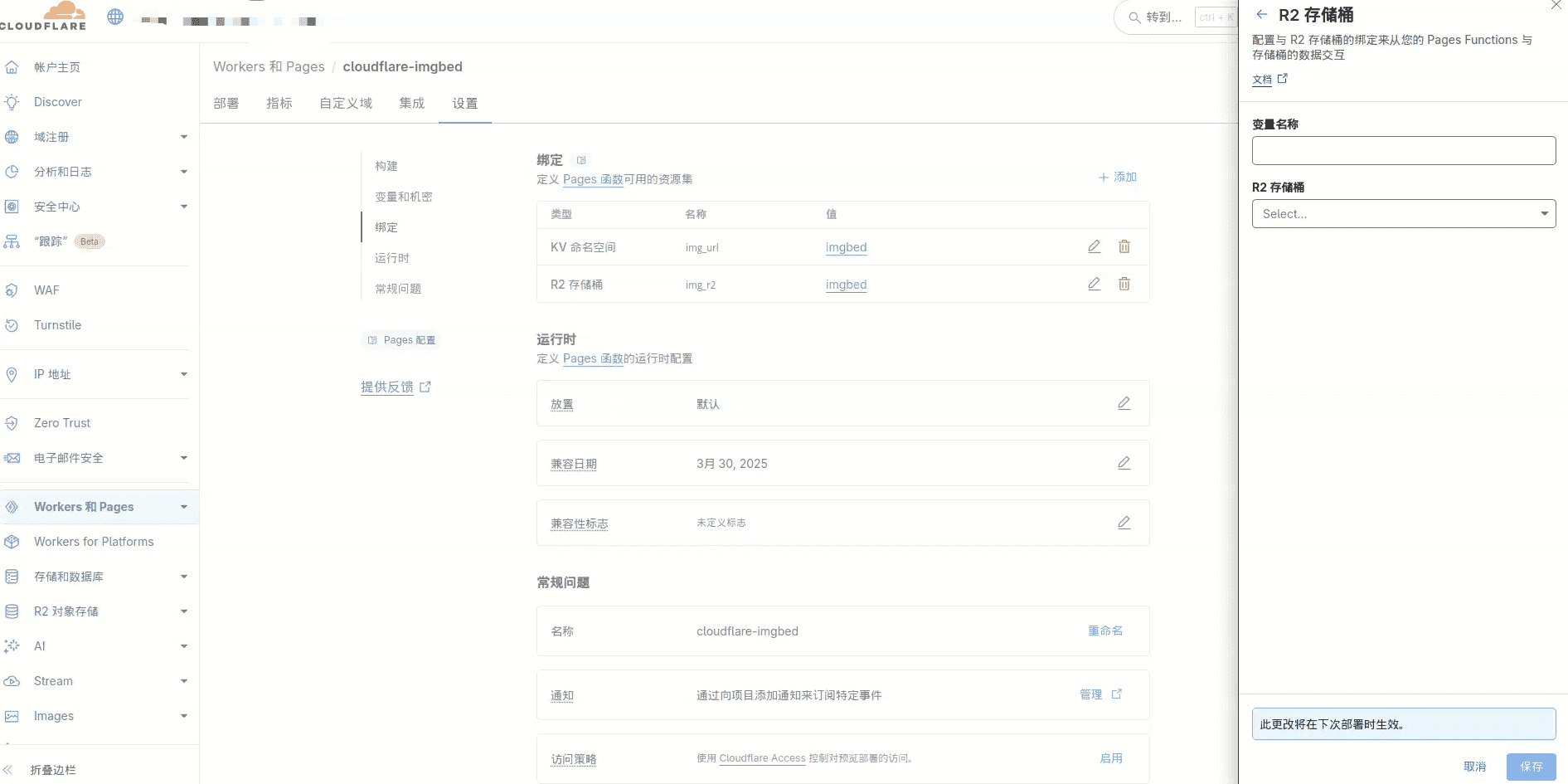Switch to the 指标 tab

coord(279,104)
